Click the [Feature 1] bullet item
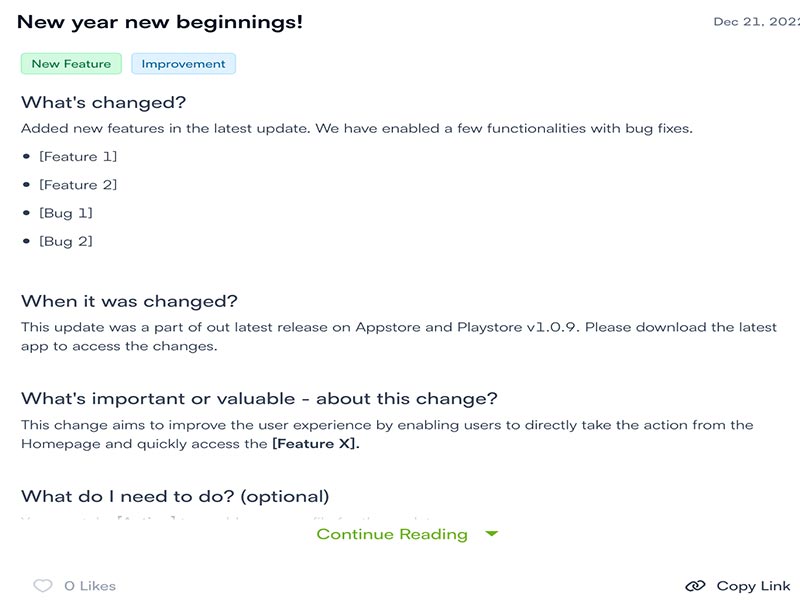The width and height of the screenshot is (800, 600). pos(78,157)
